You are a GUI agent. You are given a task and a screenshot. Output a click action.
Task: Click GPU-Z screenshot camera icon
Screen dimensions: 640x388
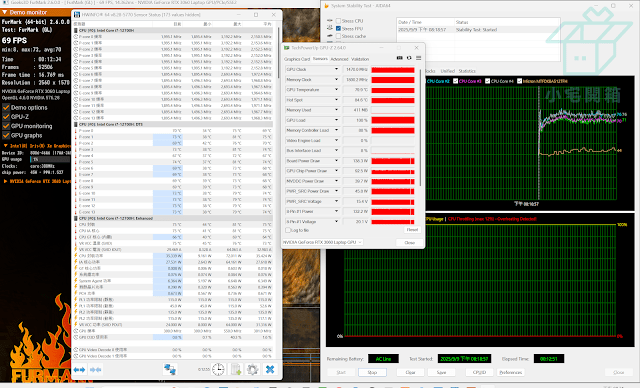click(x=400, y=58)
